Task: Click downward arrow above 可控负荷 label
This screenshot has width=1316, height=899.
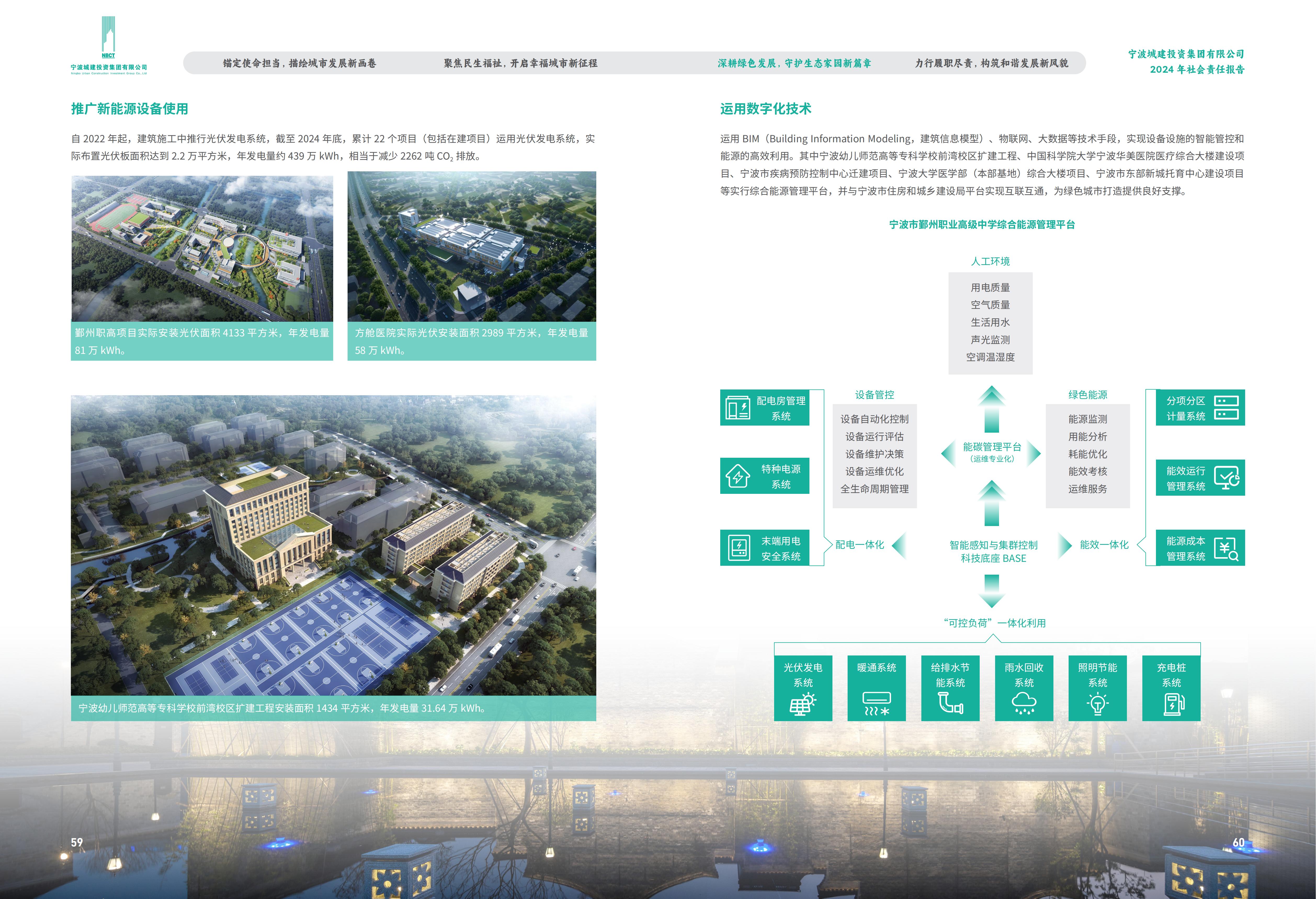Action: point(991,591)
